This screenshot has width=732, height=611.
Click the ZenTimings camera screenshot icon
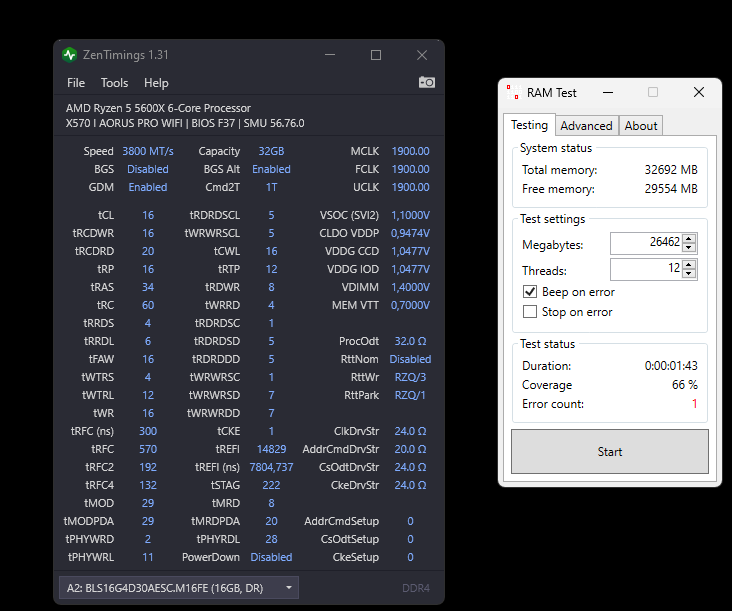point(427,83)
